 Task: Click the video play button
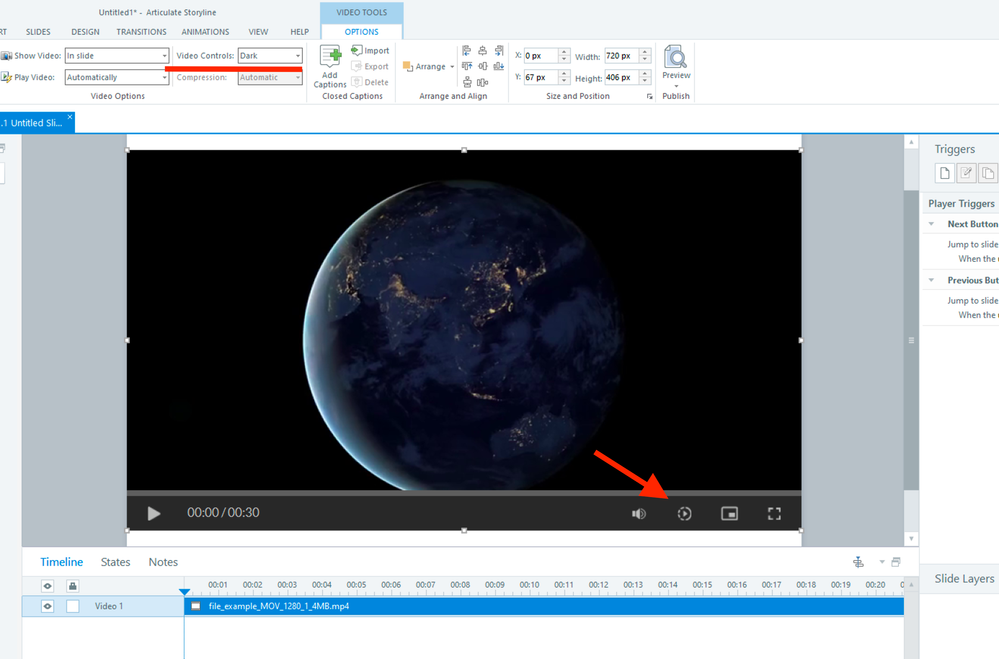pos(153,513)
